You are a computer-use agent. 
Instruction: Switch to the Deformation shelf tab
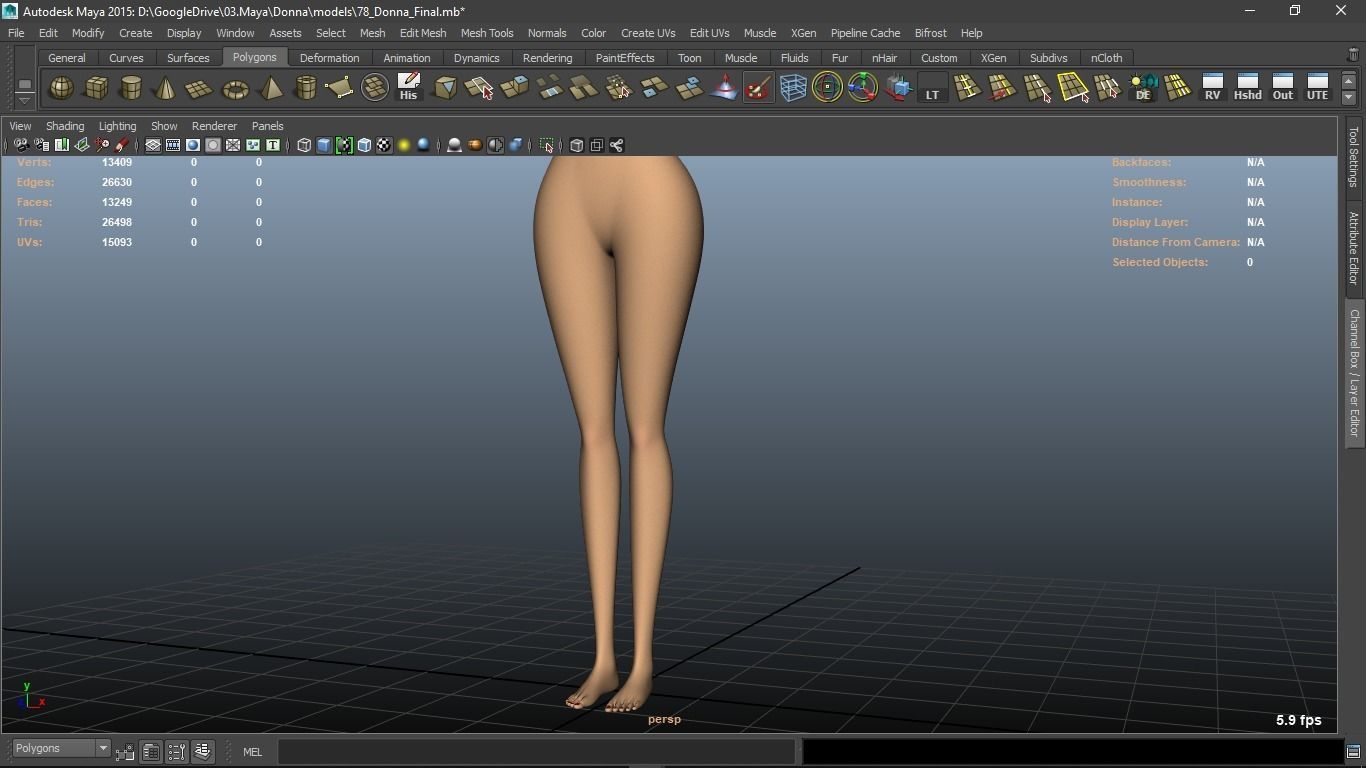point(329,58)
